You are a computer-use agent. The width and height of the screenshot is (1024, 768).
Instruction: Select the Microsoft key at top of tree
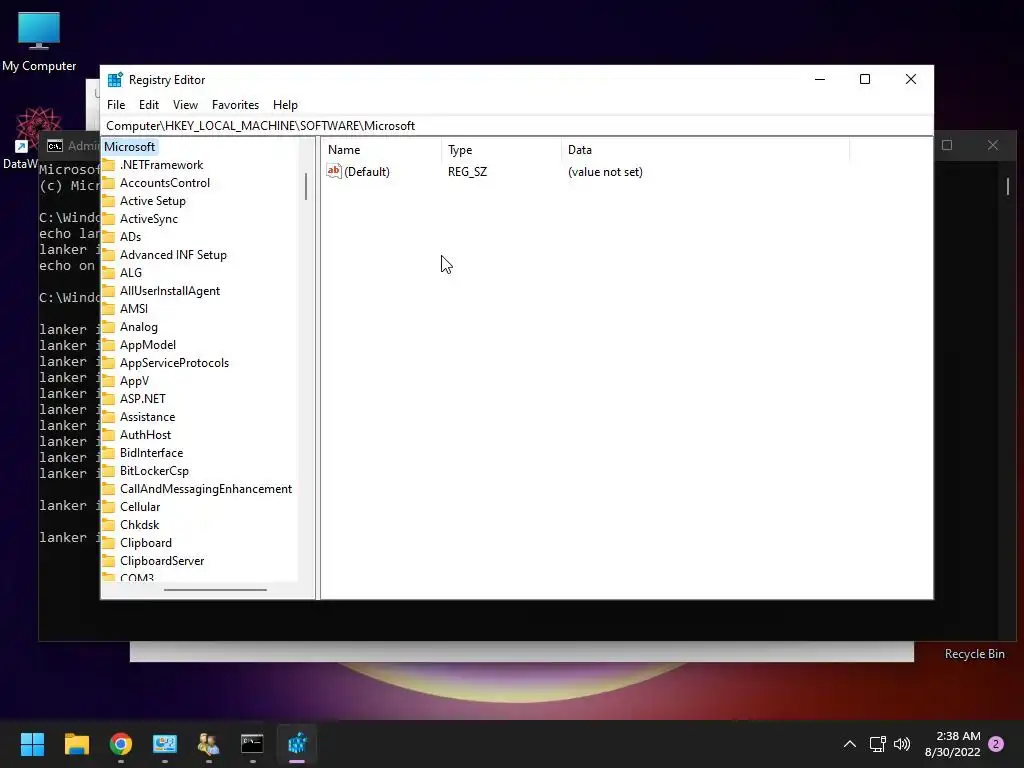click(129, 147)
